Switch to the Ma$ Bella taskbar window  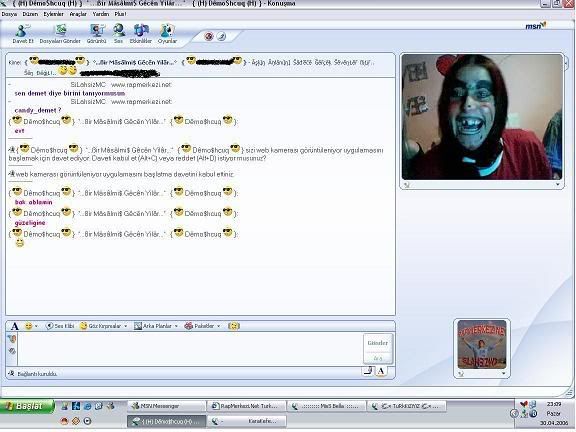(x=325, y=406)
